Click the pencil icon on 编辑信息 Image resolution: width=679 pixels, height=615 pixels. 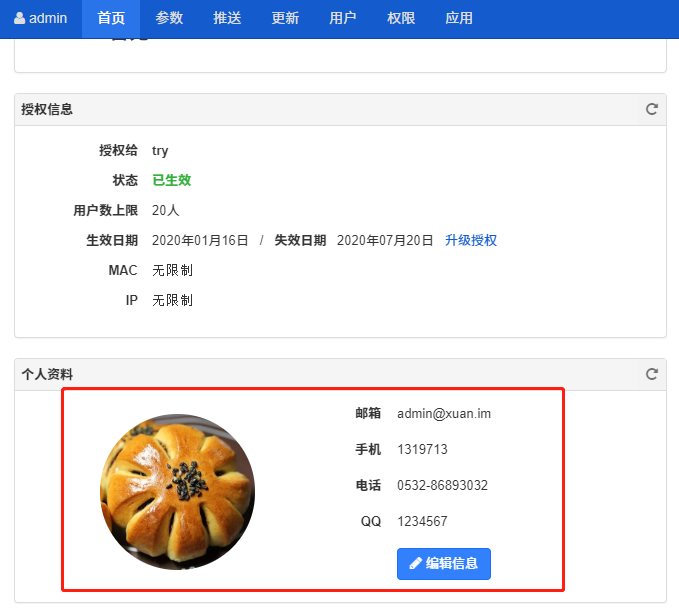415,563
